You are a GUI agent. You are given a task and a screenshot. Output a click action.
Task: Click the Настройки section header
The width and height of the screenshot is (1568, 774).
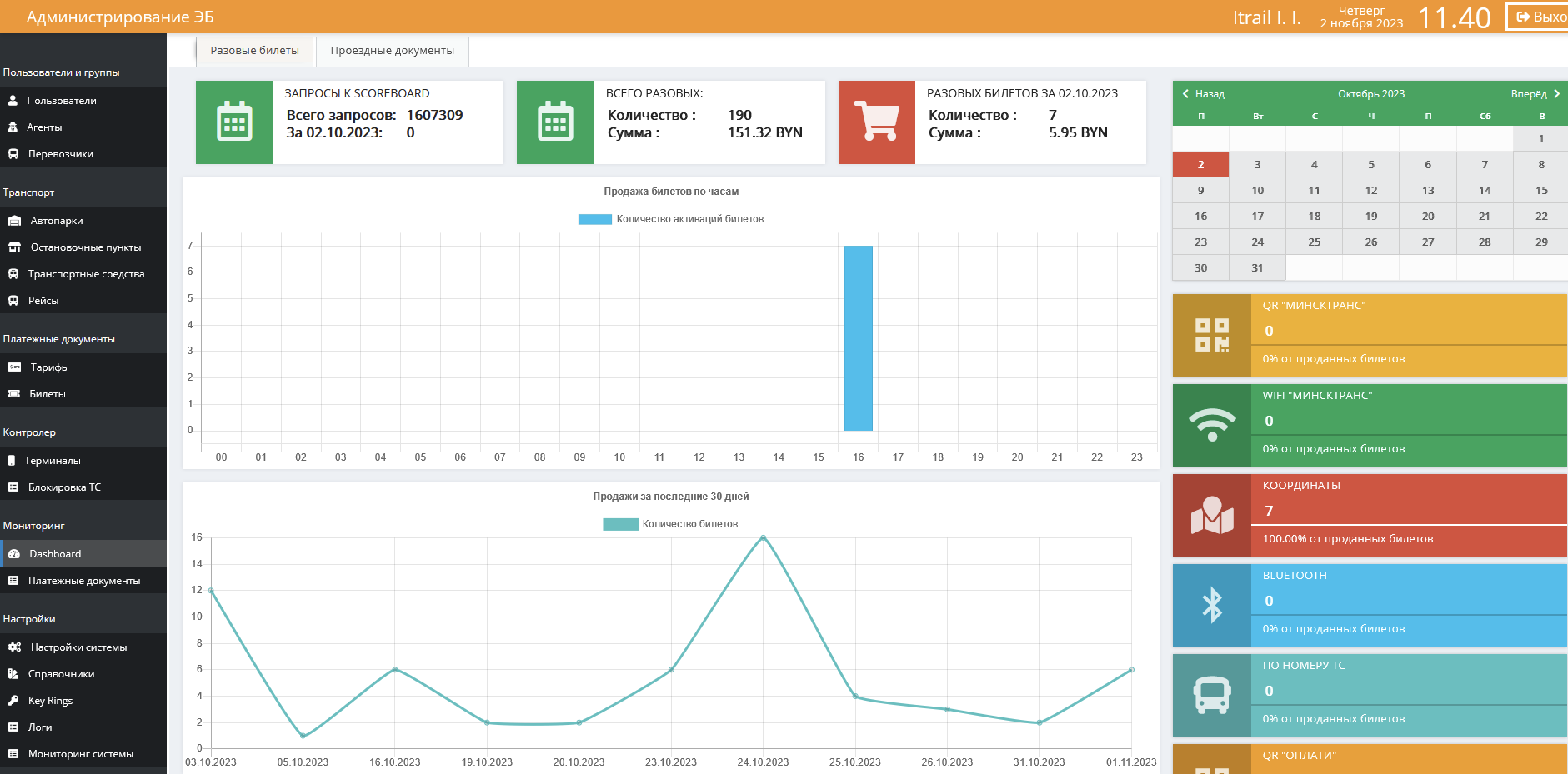(x=29, y=619)
